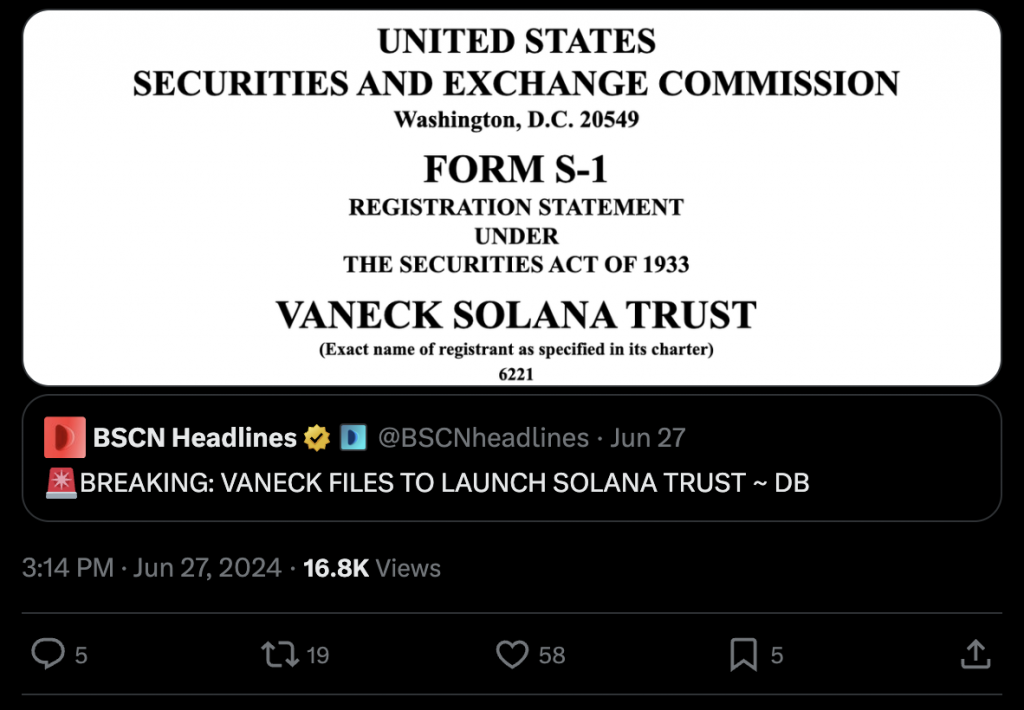The height and width of the screenshot is (710, 1024).
Task: Click the 3:14 PM Jun 27, 2024 timestamp
Action: 151,568
